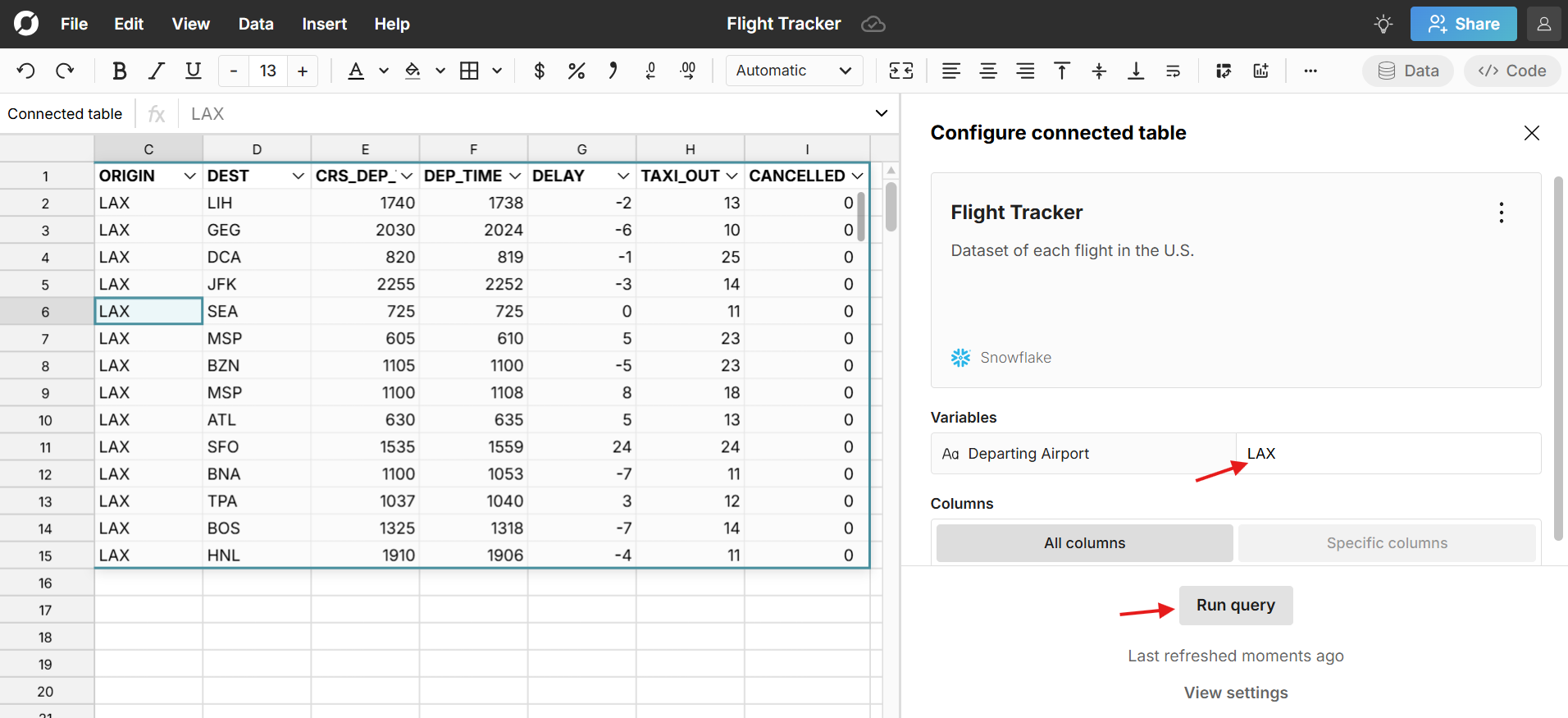
Task: Switch to Specific columns option
Action: coord(1386,543)
